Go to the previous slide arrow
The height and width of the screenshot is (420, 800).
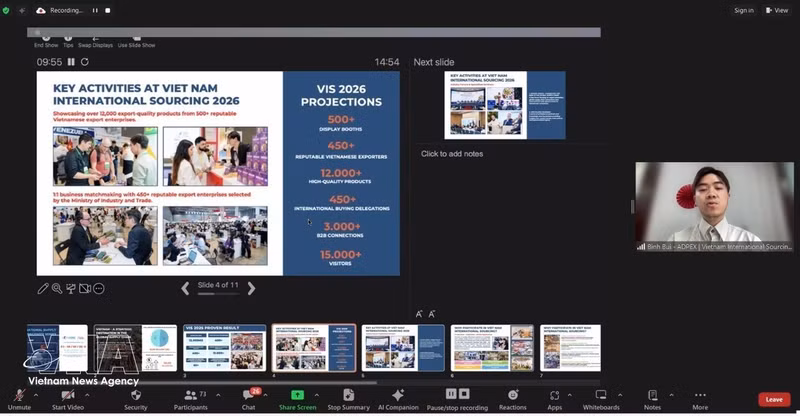[x=185, y=288]
